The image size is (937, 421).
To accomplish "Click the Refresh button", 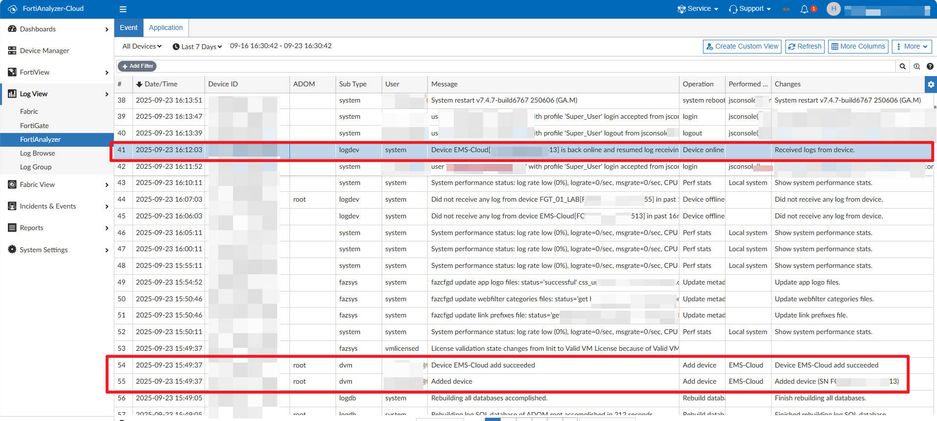I will [x=804, y=46].
